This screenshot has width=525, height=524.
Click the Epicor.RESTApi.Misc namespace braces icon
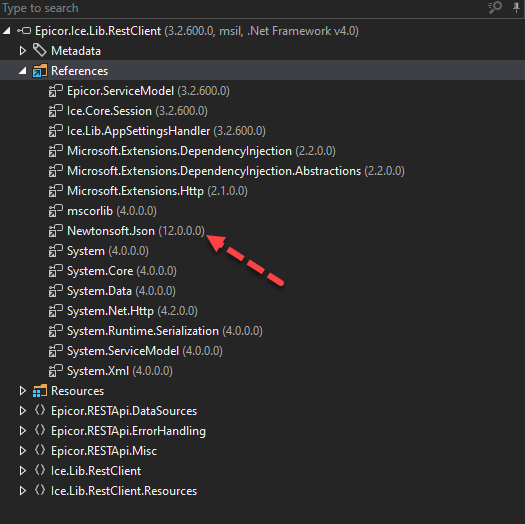point(40,450)
